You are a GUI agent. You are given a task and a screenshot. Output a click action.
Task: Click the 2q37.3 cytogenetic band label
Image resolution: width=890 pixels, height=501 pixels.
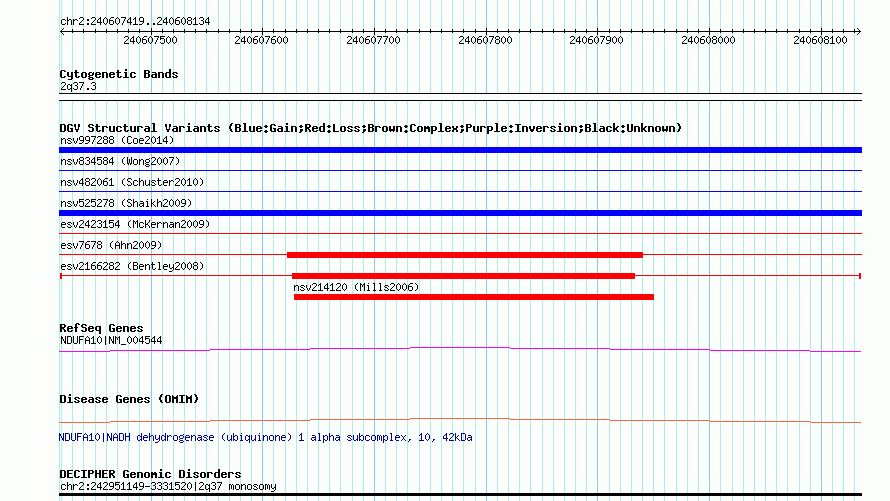pos(78,86)
